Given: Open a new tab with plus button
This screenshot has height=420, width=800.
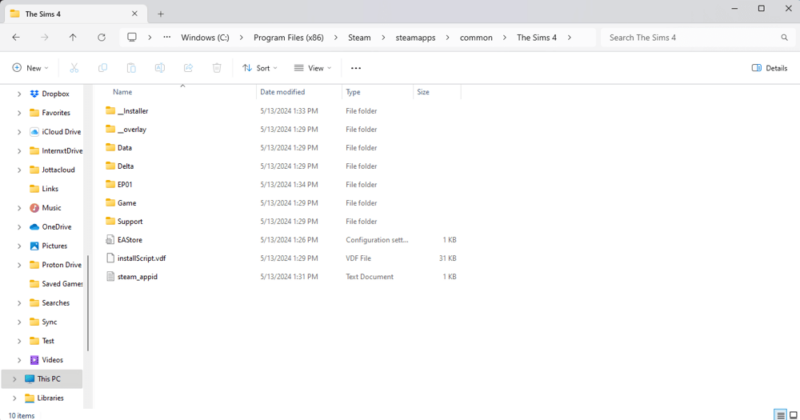Looking at the screenshot, I should click(161, 14).
